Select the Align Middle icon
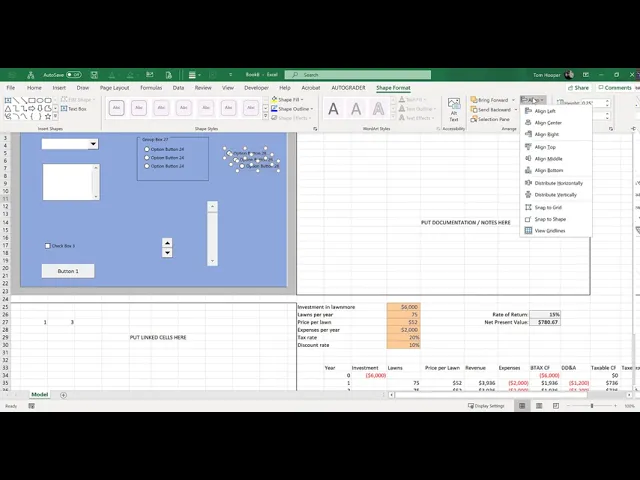Viewport: 640px width, 480px height. pos(528,158)
